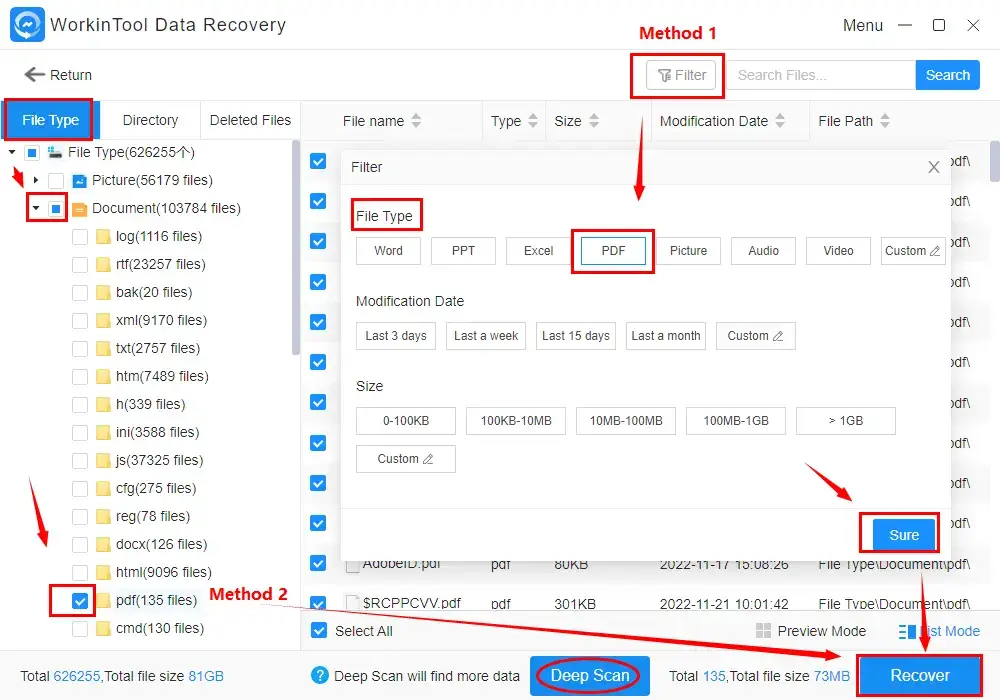1000x700 pixels.
Task: Confirm the filter with Sure button
Action: point(904,535)
